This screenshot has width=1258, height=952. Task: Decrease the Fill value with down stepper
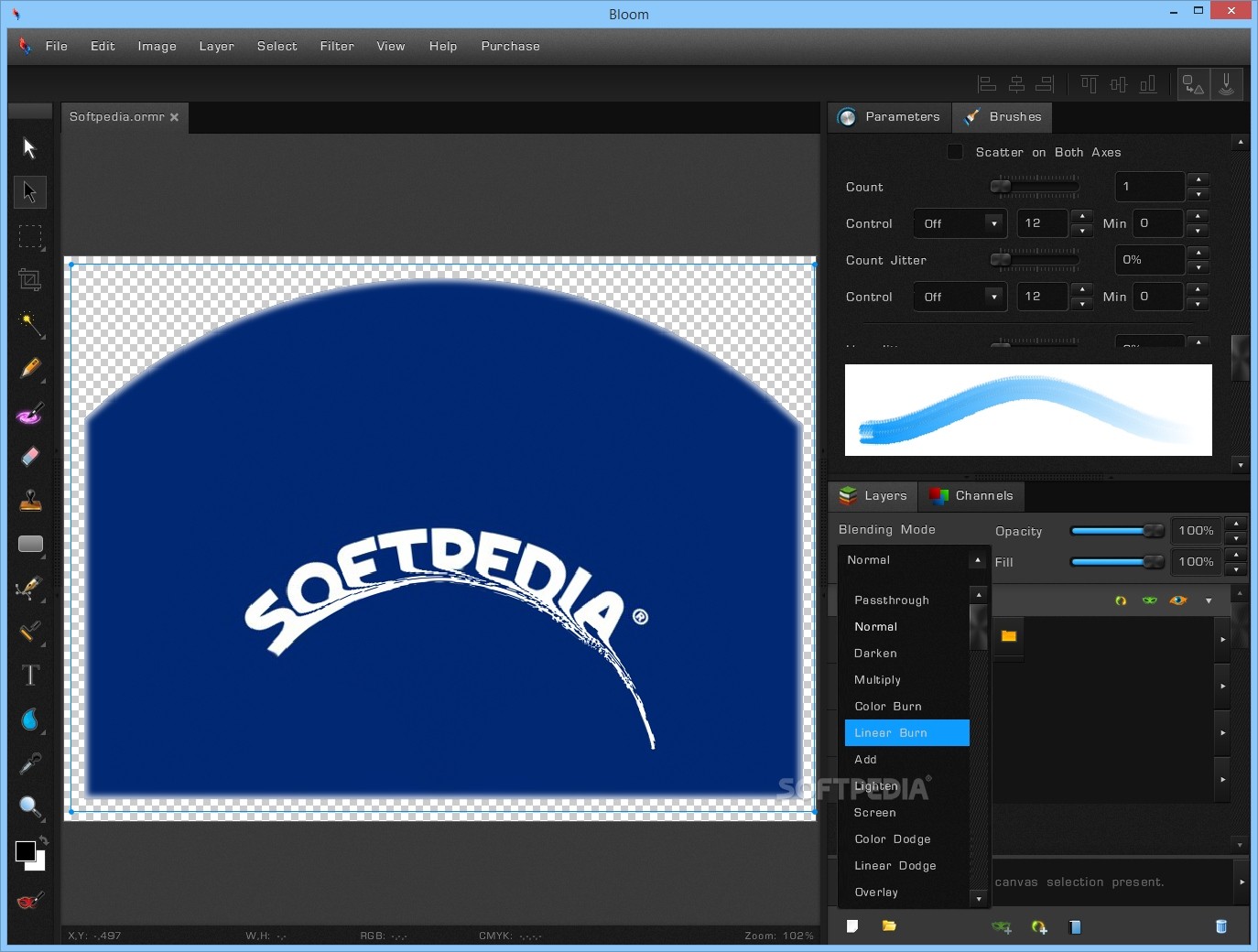[1236, 569]
